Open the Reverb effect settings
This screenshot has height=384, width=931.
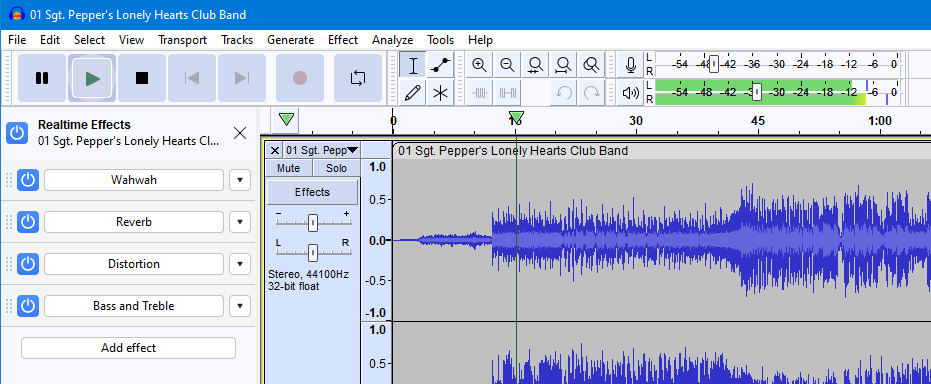pos(134,222)
